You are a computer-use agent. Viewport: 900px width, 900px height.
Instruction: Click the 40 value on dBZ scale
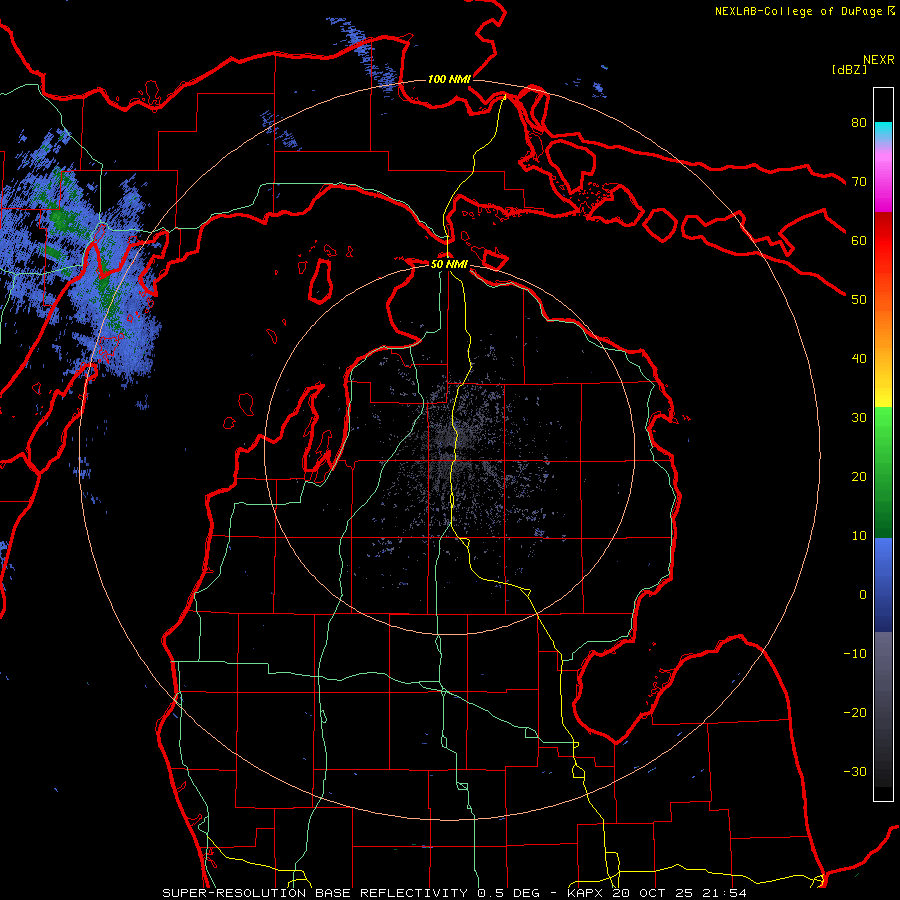pyautogui.click(x=859, y=359)
